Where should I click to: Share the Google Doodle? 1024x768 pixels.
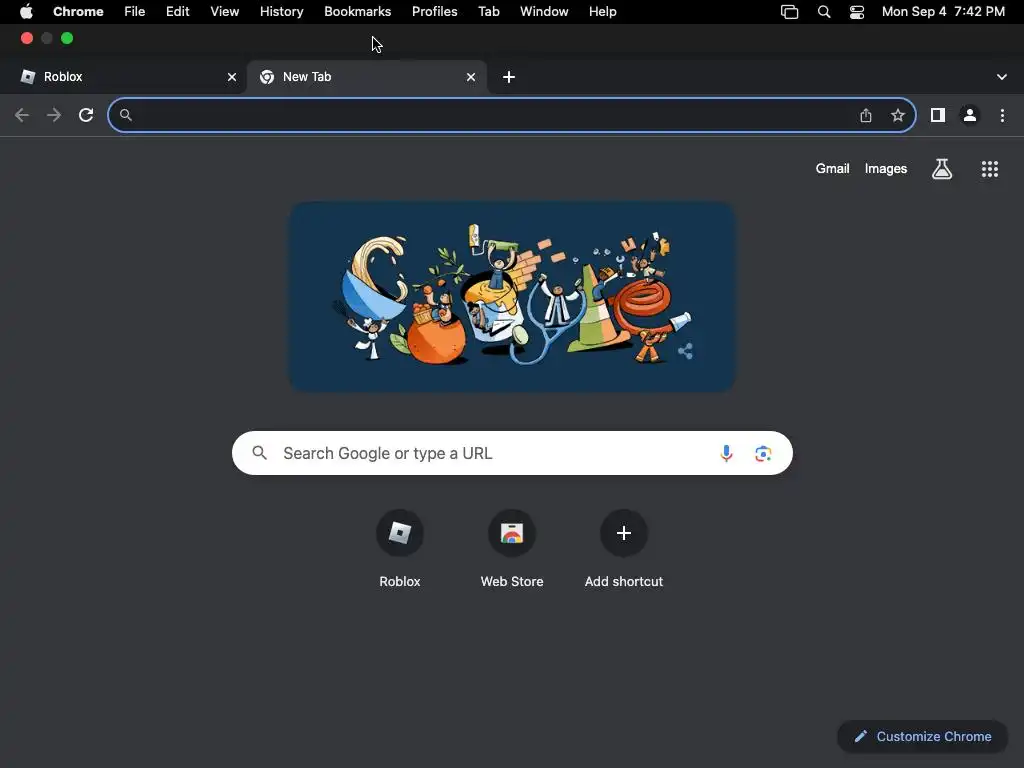point(685,351)
